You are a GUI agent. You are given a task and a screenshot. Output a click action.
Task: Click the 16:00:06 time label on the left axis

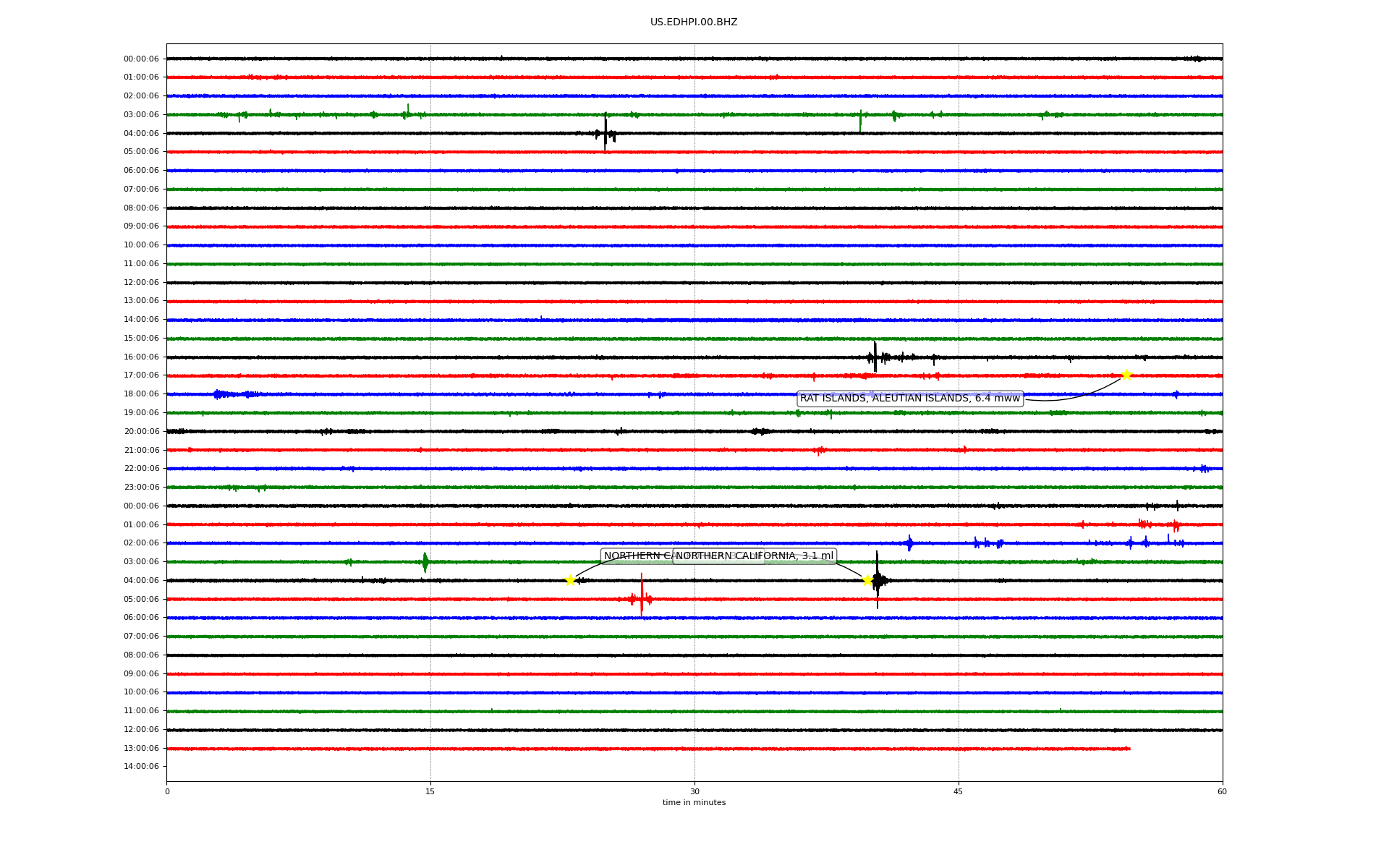pos(141,357)
